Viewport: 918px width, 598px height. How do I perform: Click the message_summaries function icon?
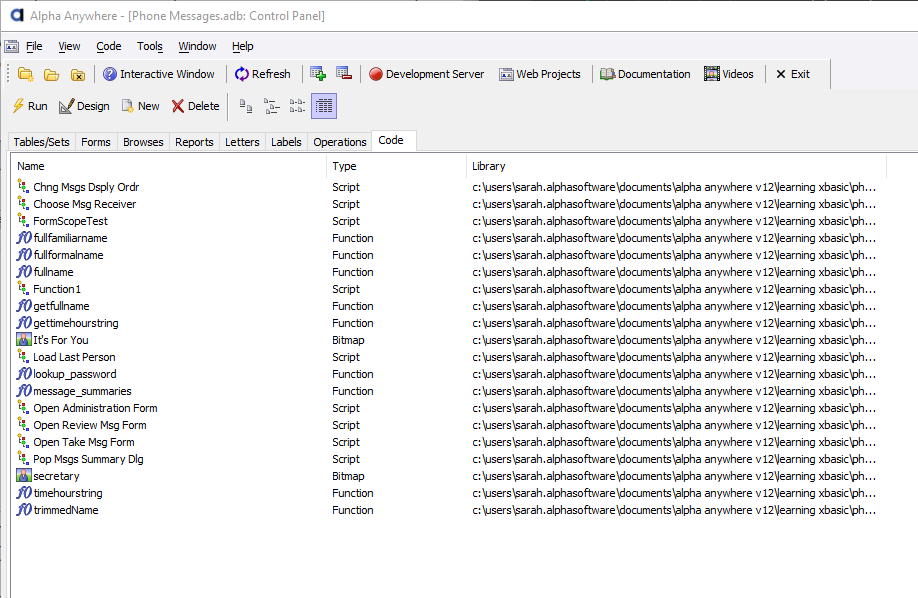pyautogui.click(x=24, y=391)
